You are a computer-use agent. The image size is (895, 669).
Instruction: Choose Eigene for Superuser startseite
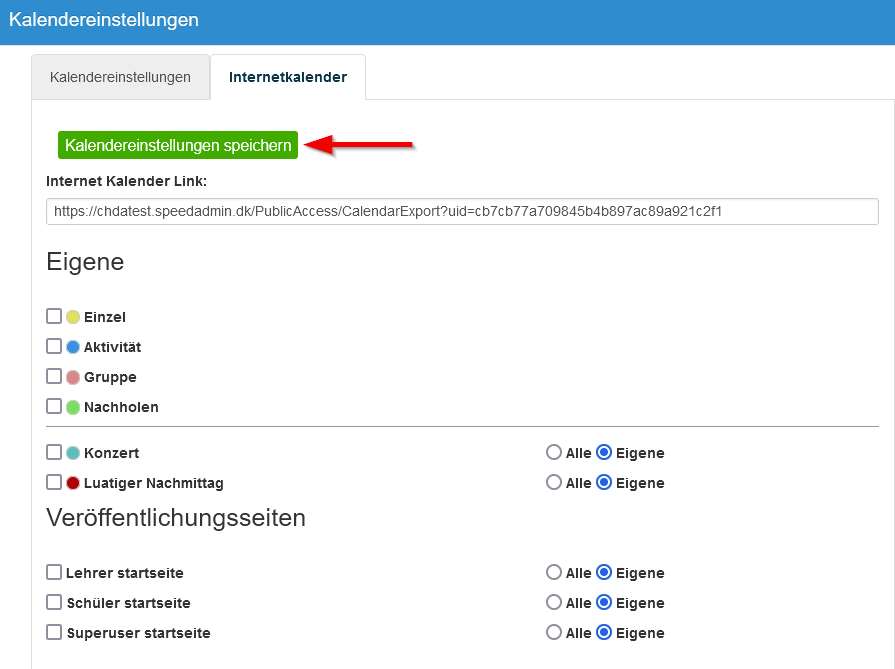coord(604,632)
